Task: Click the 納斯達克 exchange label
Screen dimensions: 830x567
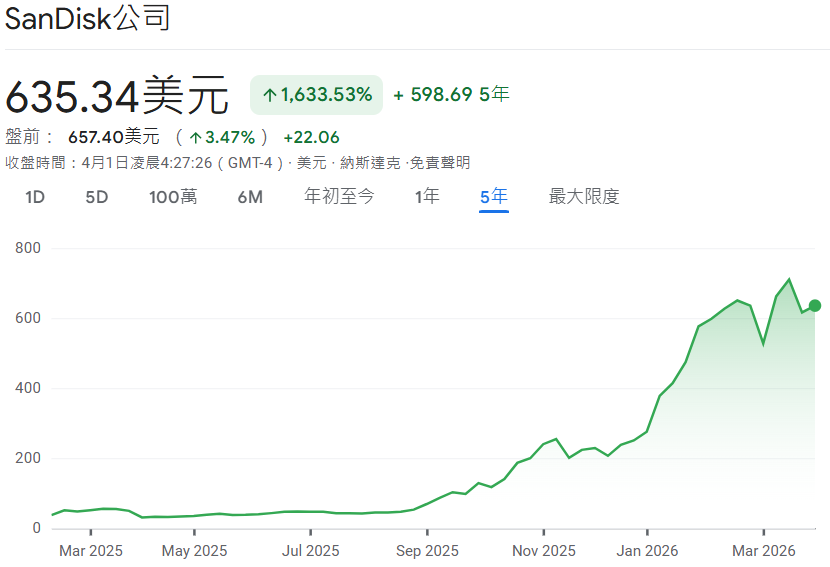Action: click(370, 163)
